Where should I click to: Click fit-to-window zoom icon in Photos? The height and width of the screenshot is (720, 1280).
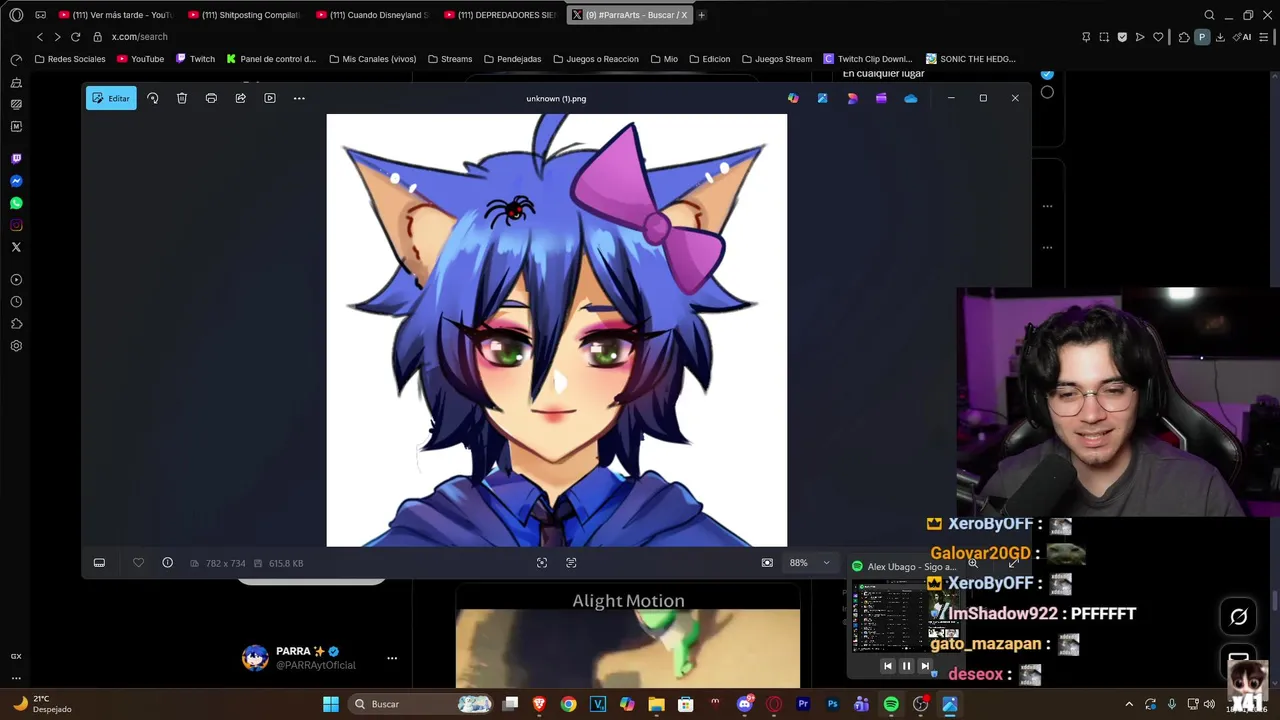[542, 563]
